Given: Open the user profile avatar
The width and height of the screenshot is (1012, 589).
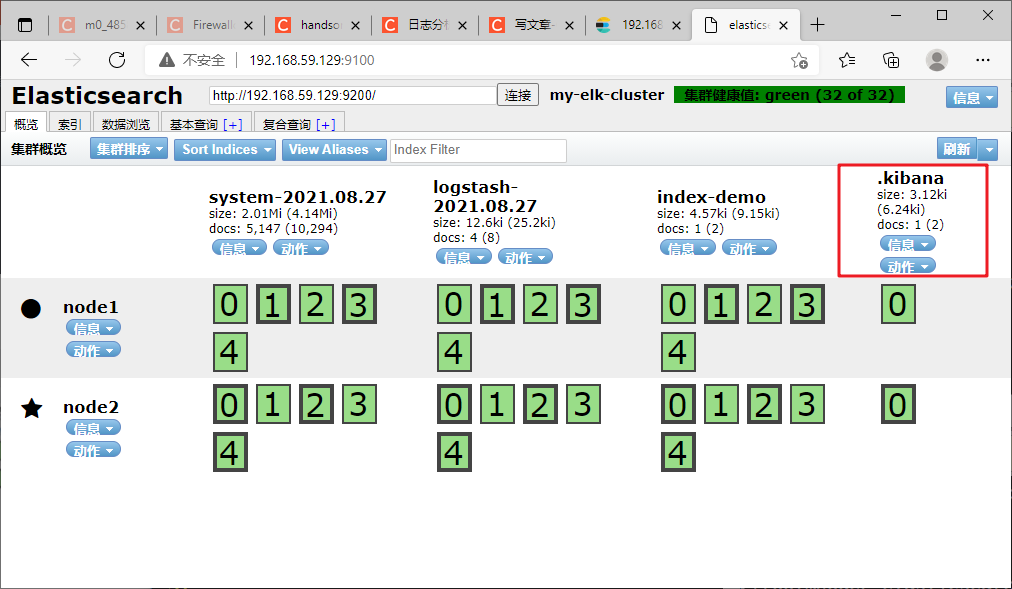Looking at the screenshot, I should (x=936, y=60).
